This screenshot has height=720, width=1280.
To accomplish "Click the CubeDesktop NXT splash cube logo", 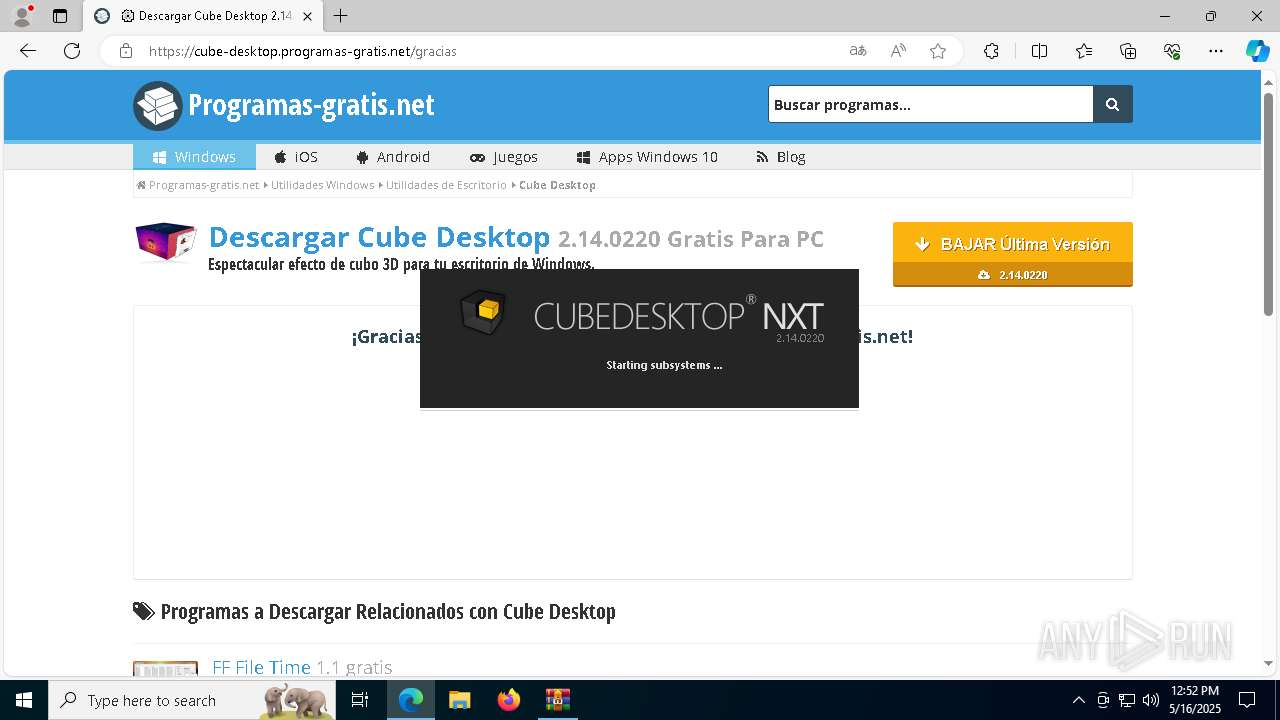I will 482,312.
